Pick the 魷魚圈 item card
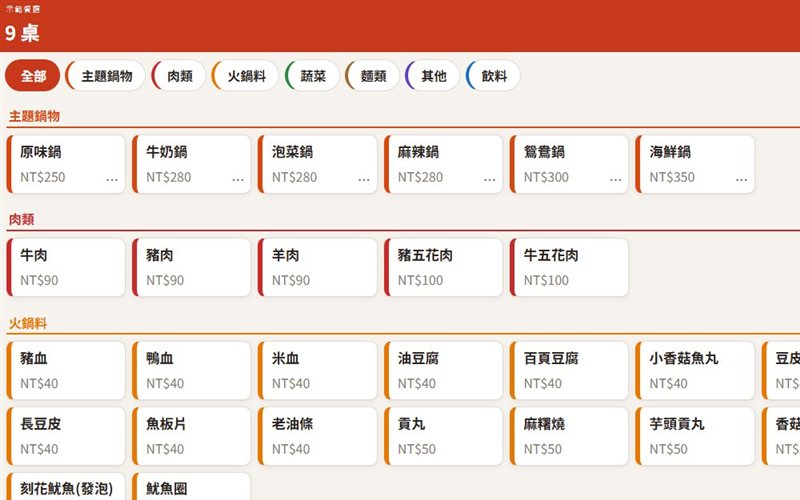Screen dimensions: 800x500 tap(191, 486)
